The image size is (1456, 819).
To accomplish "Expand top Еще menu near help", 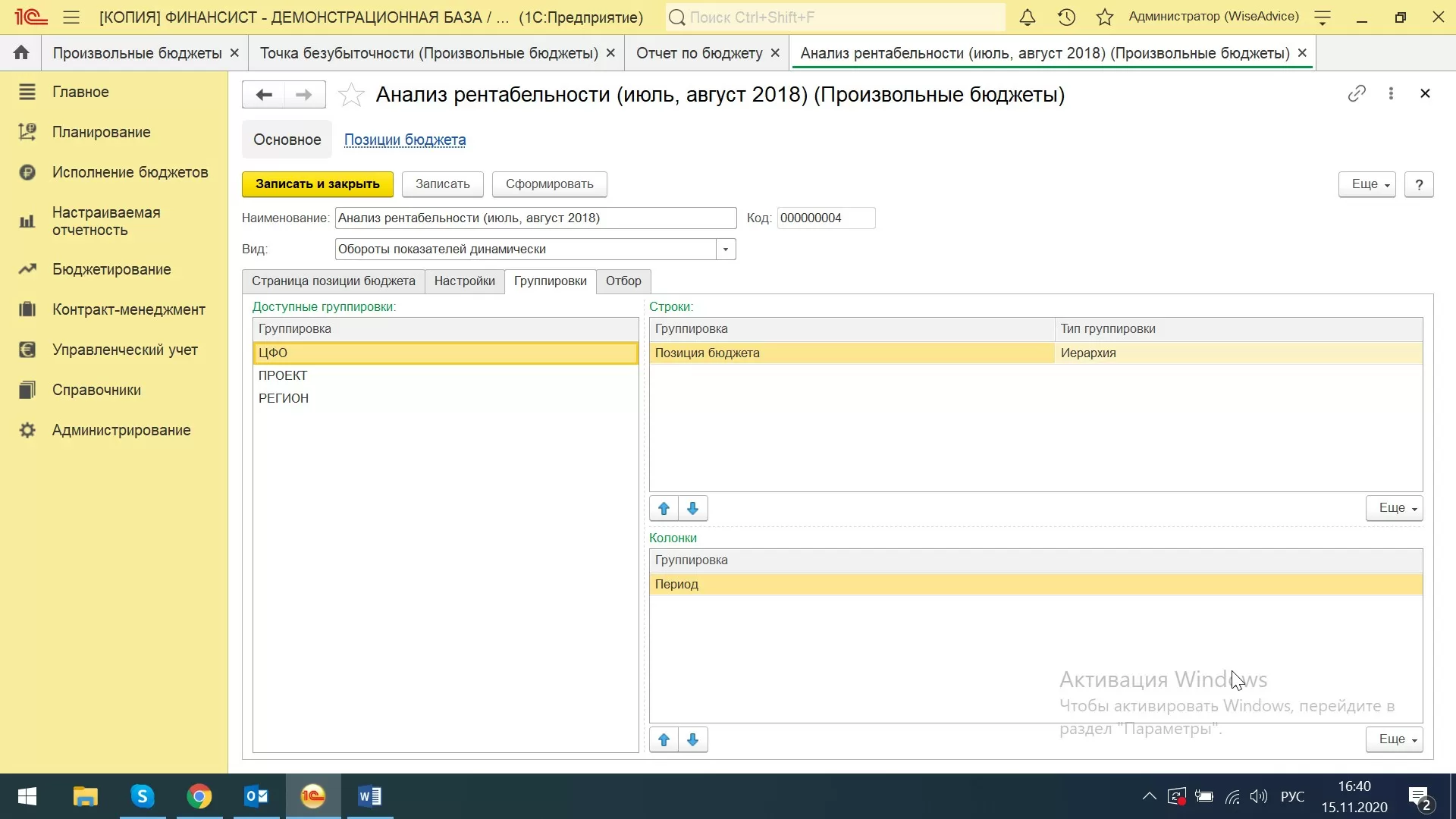I will click(1367, 184).
